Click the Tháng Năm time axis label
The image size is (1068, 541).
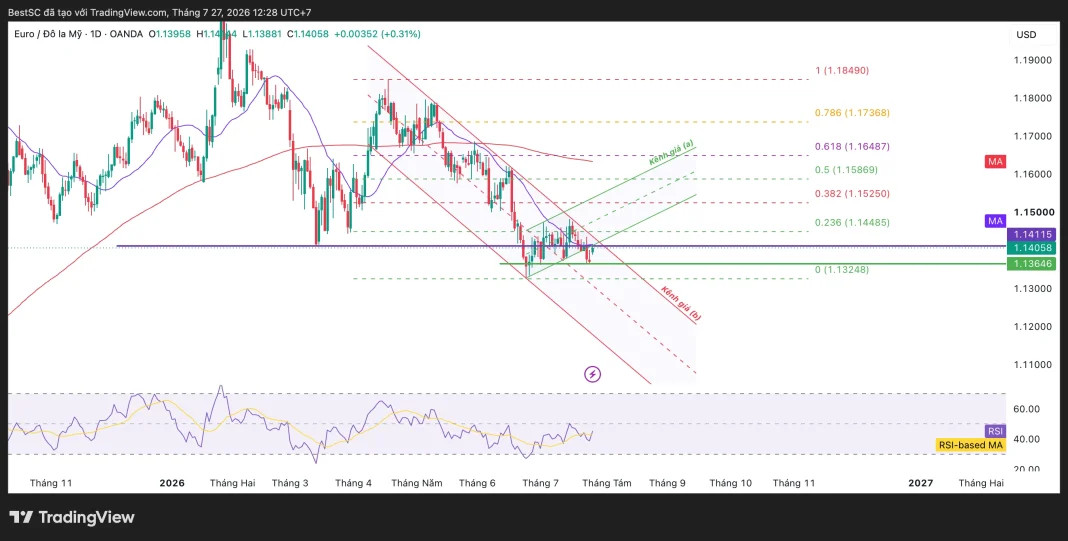417,483
